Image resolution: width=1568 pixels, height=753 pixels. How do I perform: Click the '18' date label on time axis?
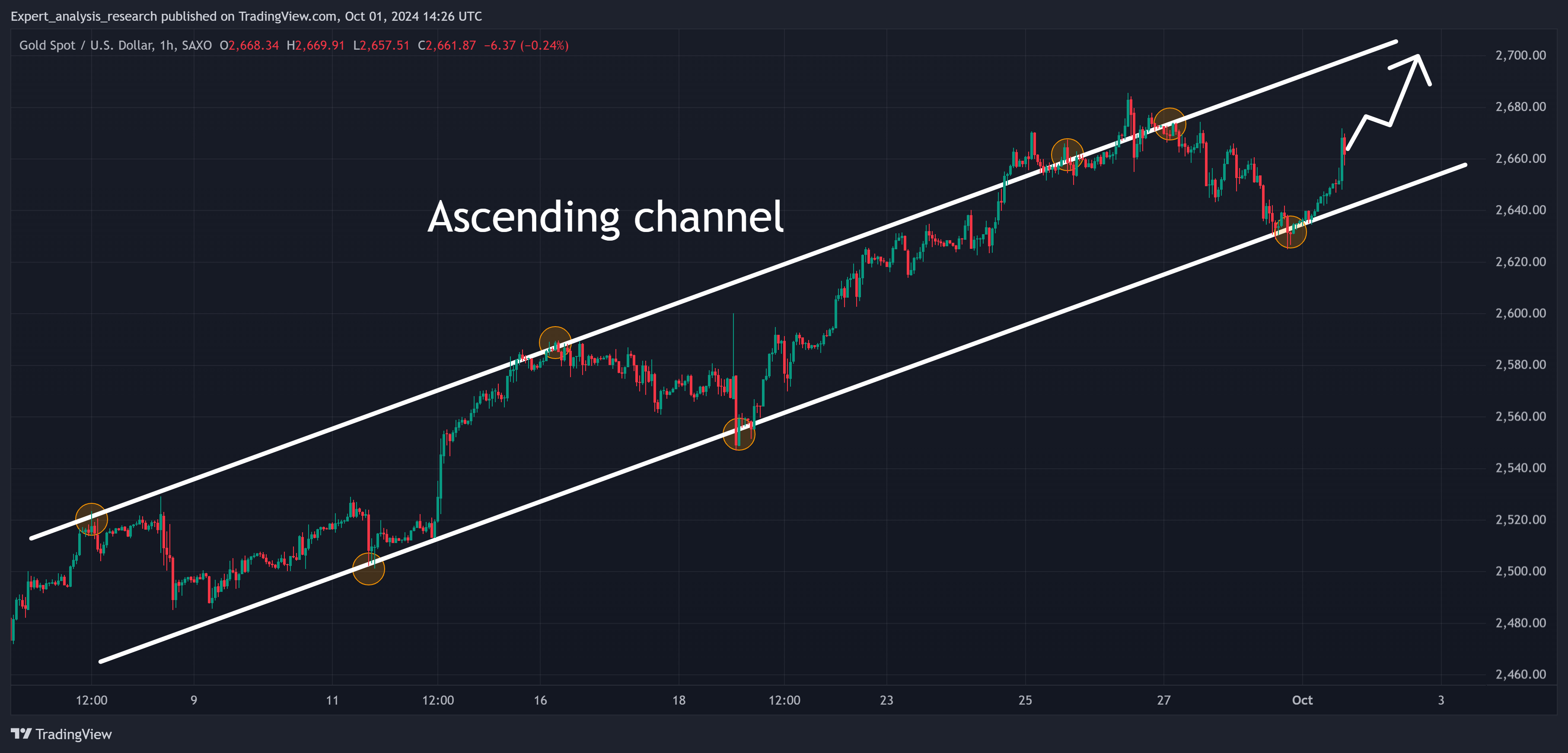(679, 700)
